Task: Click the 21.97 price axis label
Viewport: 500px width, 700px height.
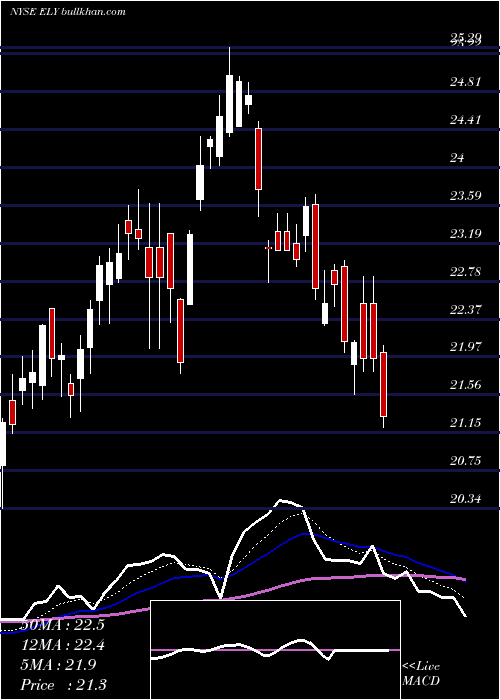Action: point(466,347)
